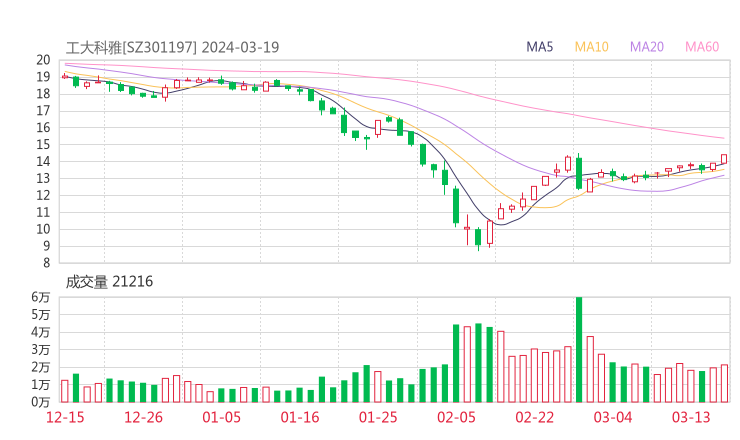740x440 pixels.
Task: Click the price axis value 20
Action: 43,60
